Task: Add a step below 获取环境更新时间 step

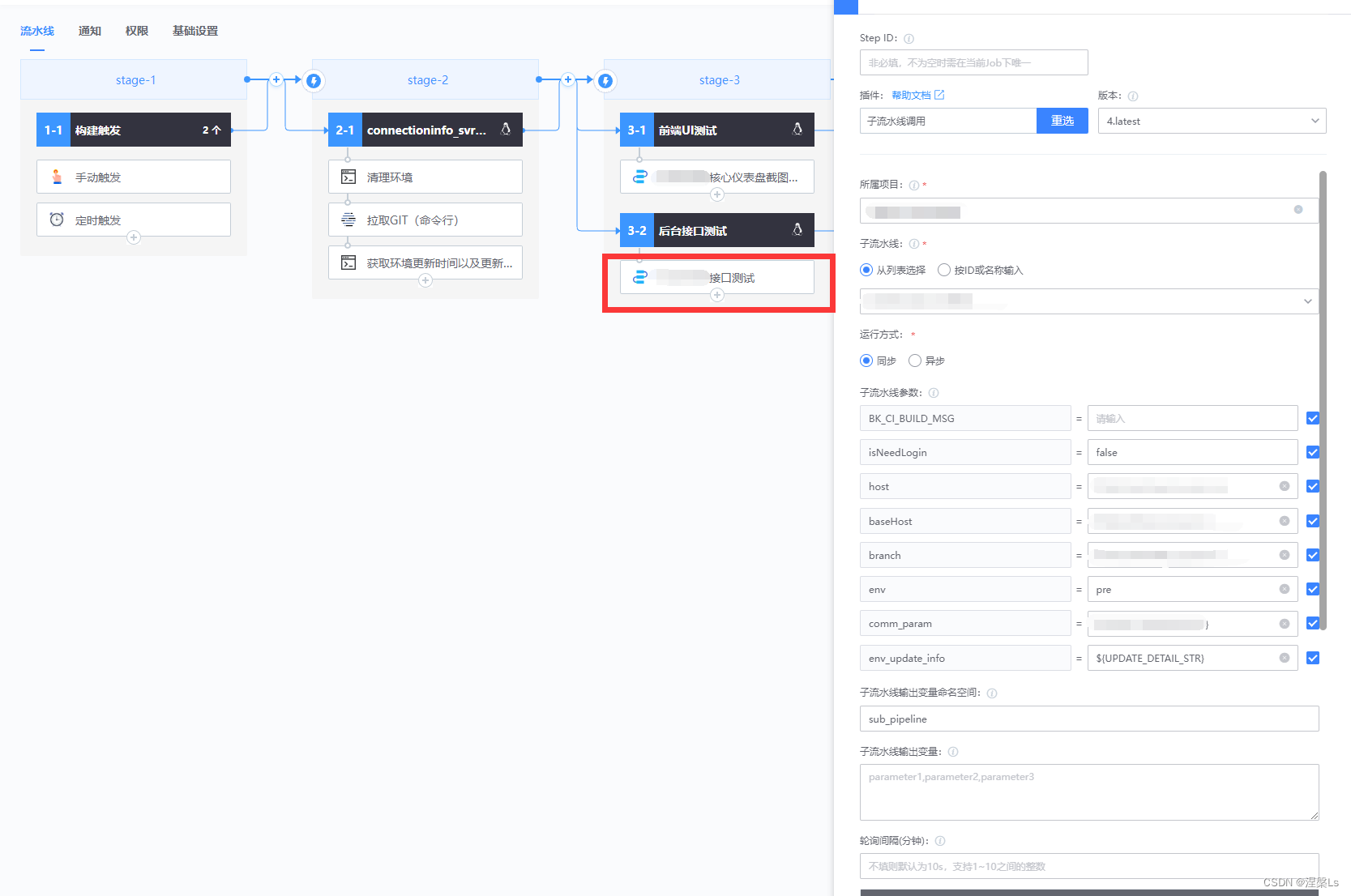Action: [425, 280]
